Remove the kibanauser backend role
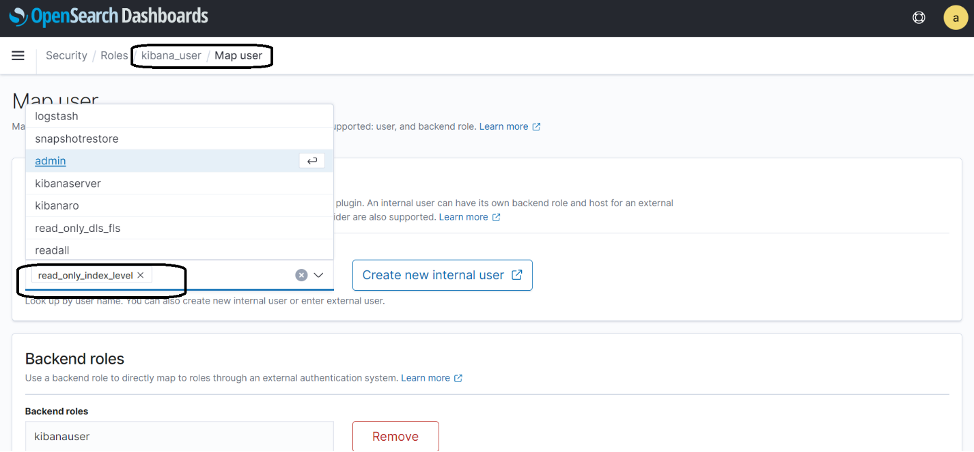The height and width of the screenshot is (452, 974). (x=395, y=436)
